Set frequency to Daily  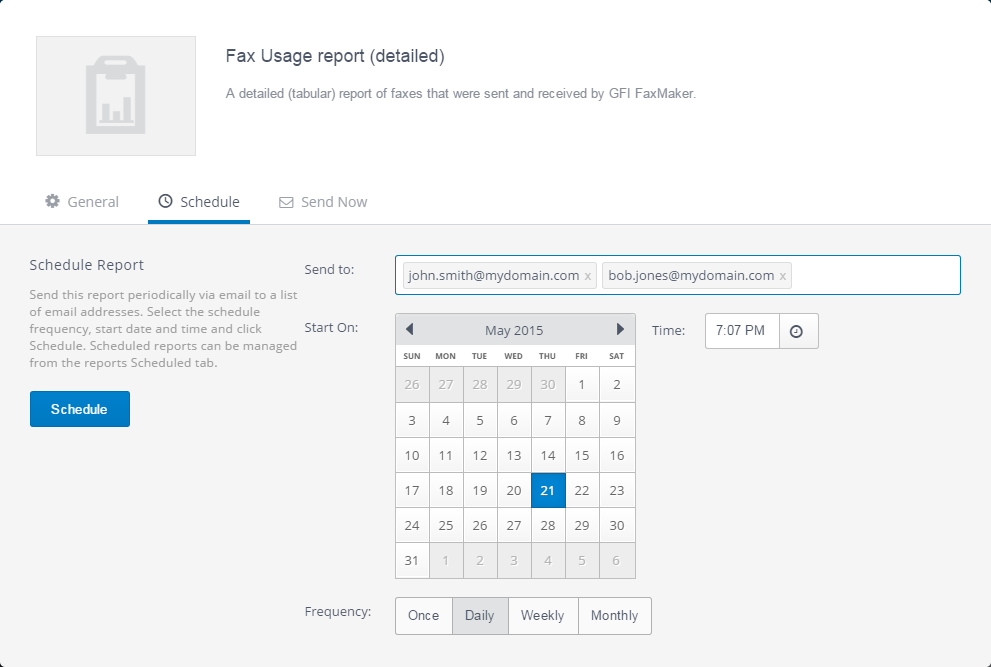coord(480,616)
